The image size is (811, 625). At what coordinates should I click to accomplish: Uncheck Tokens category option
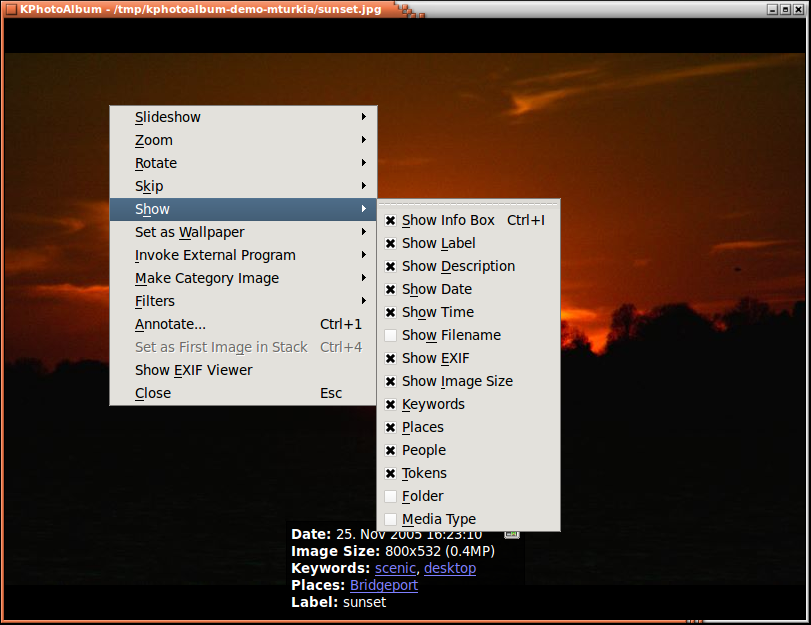pyautogui.click(x=391, y=473)
